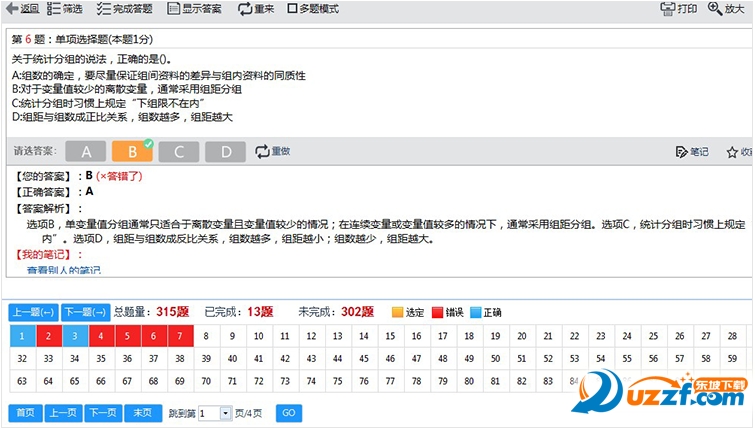Jump to question 24 cell
This screenshot has width=755, height=430.
[627, 336]
